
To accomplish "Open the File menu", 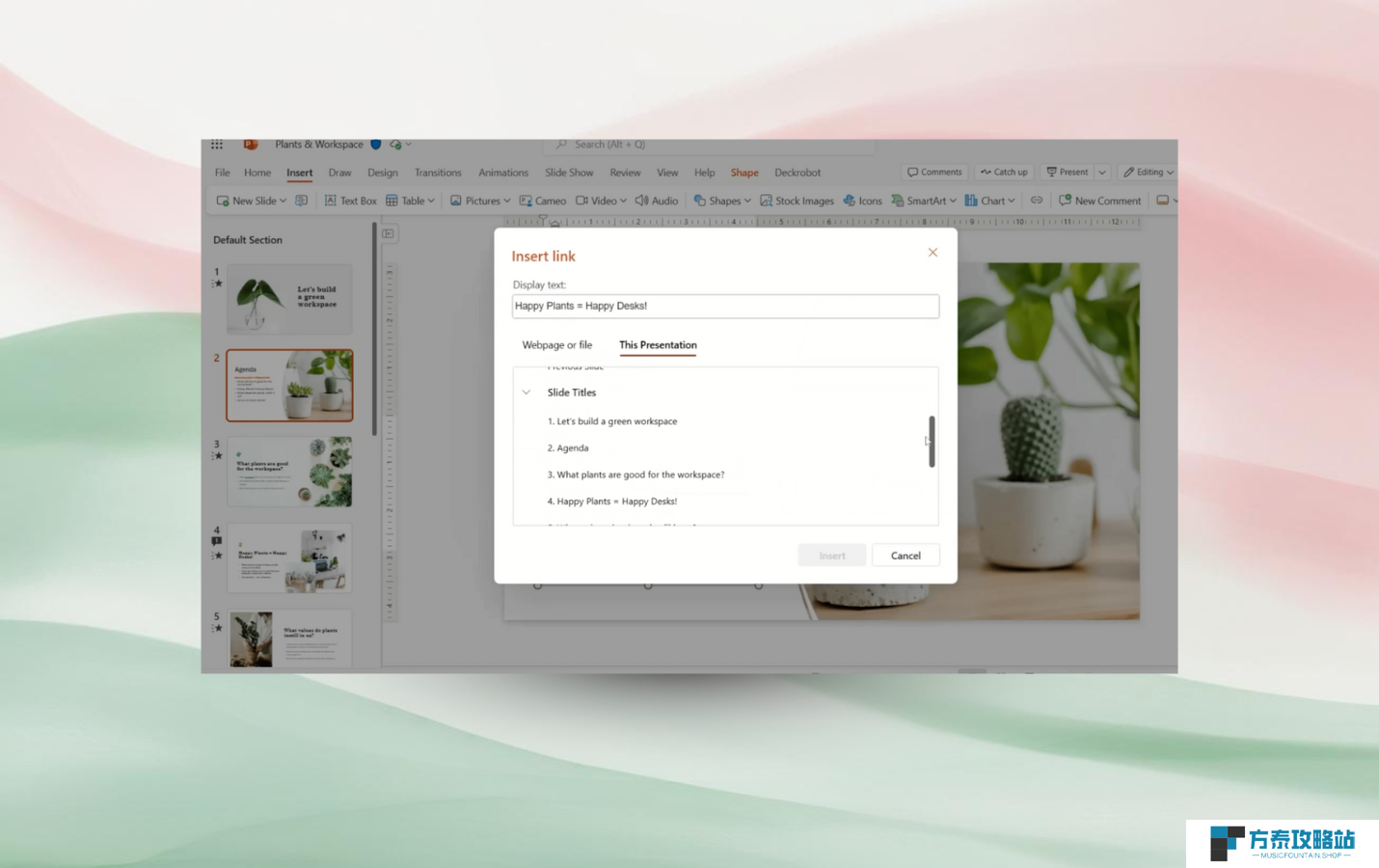I will point(223,173).
